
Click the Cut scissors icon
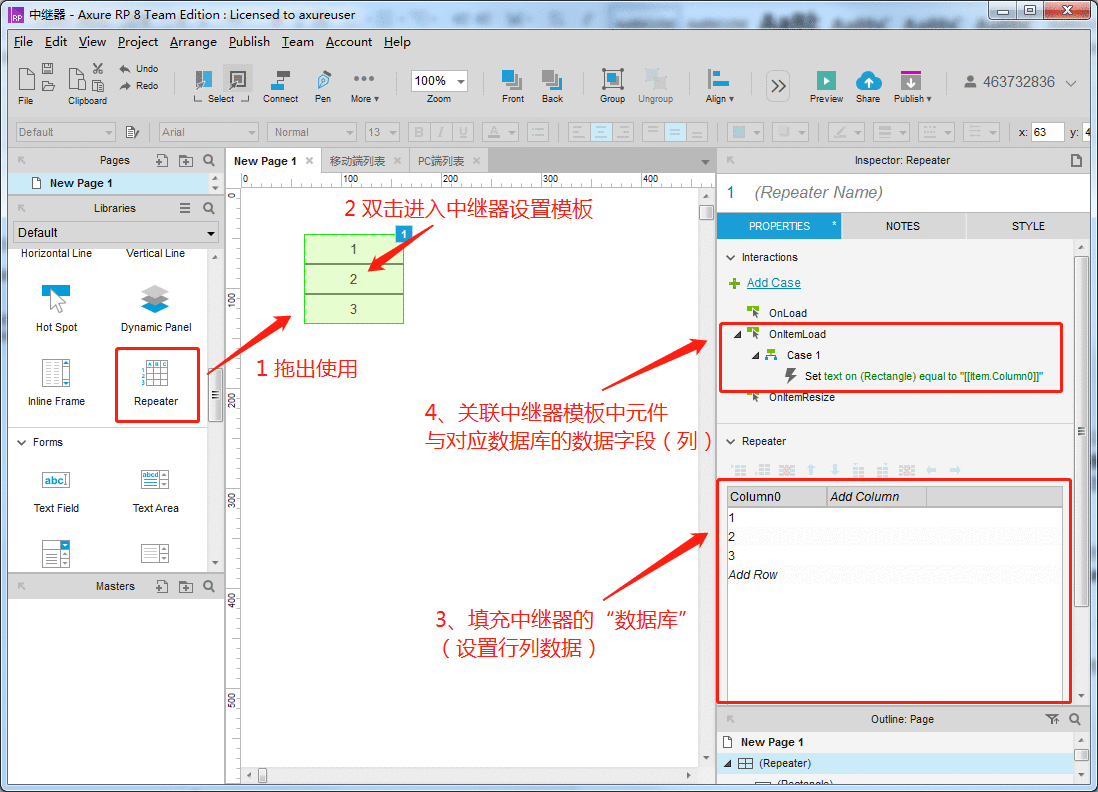pos(98,69)
